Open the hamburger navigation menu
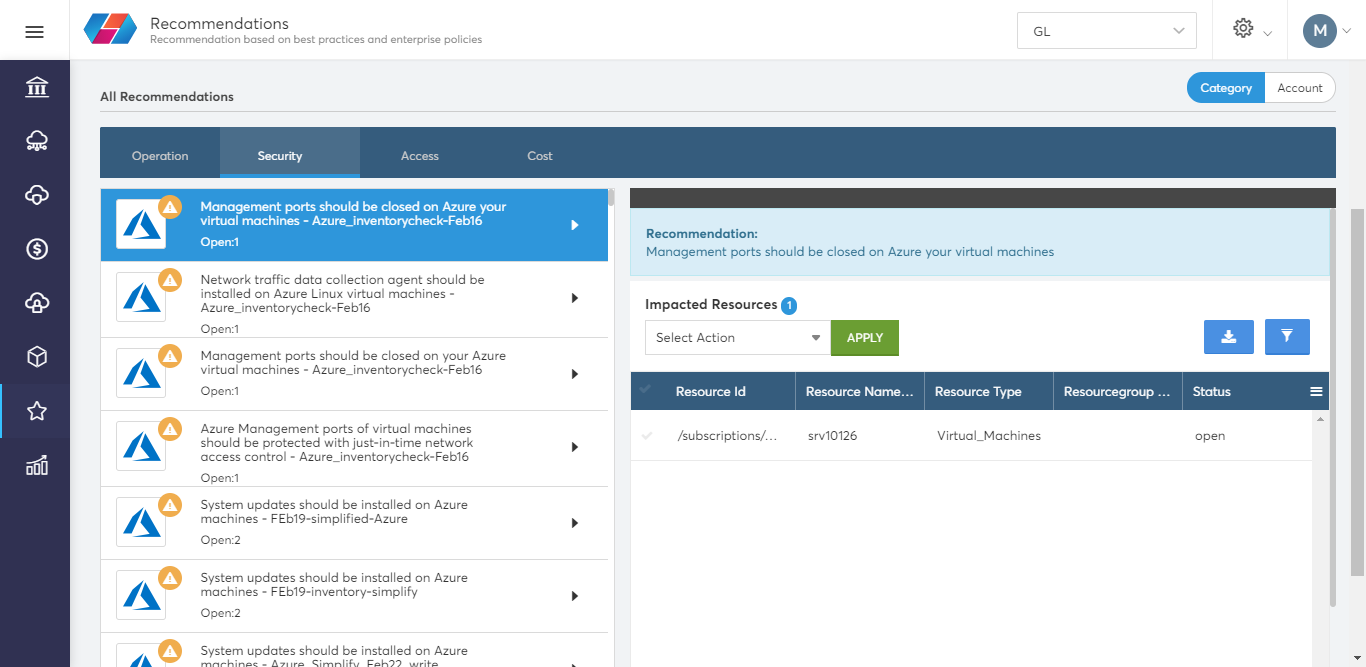 click(34, 31)
